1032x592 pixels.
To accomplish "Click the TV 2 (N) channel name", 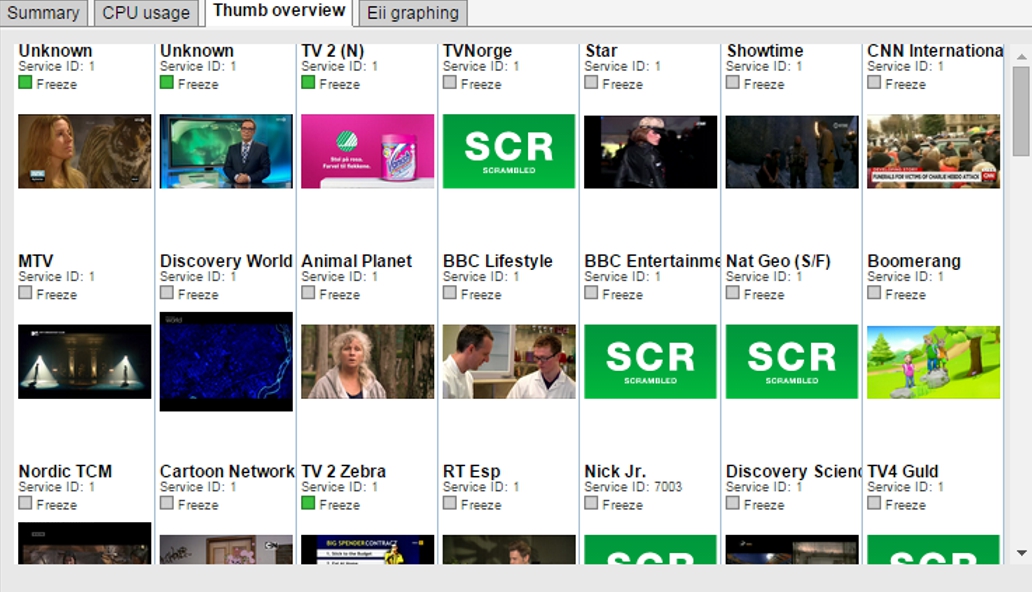I will coord(332,51).
